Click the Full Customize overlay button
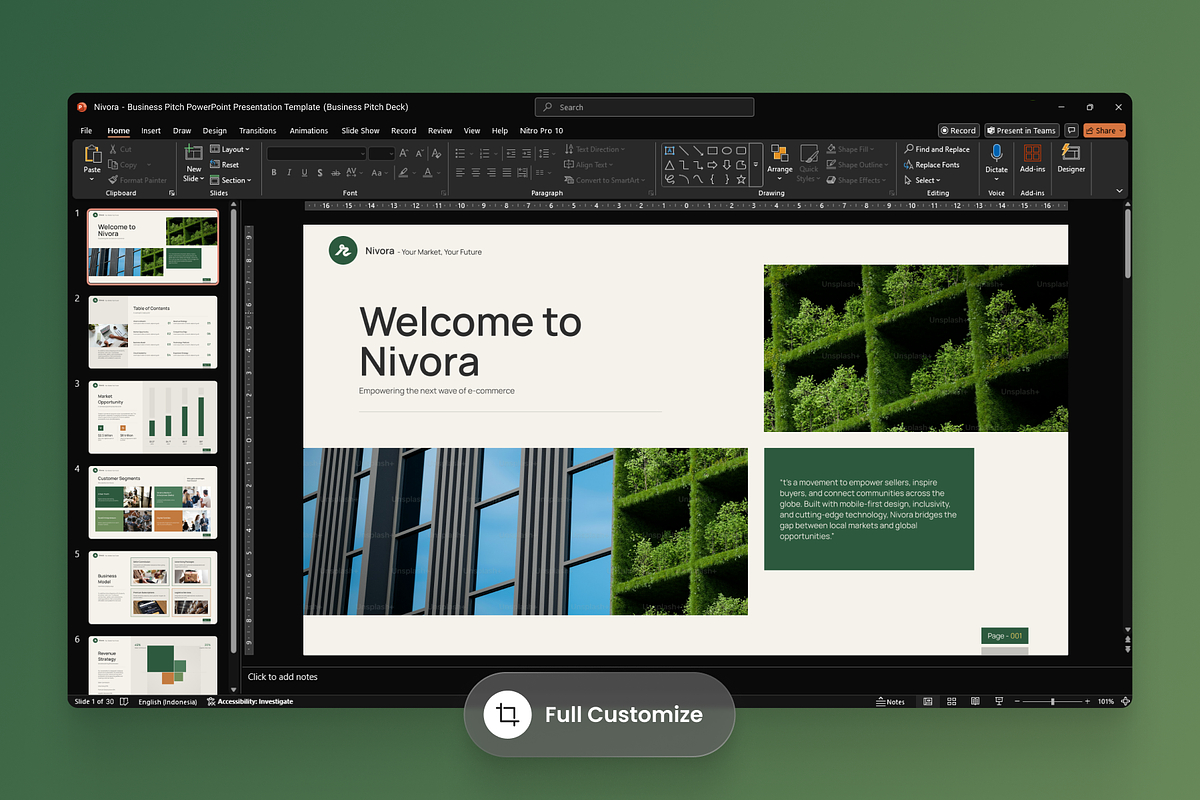Viewport: 1200px width, 800px height. [x=599, y=714]
